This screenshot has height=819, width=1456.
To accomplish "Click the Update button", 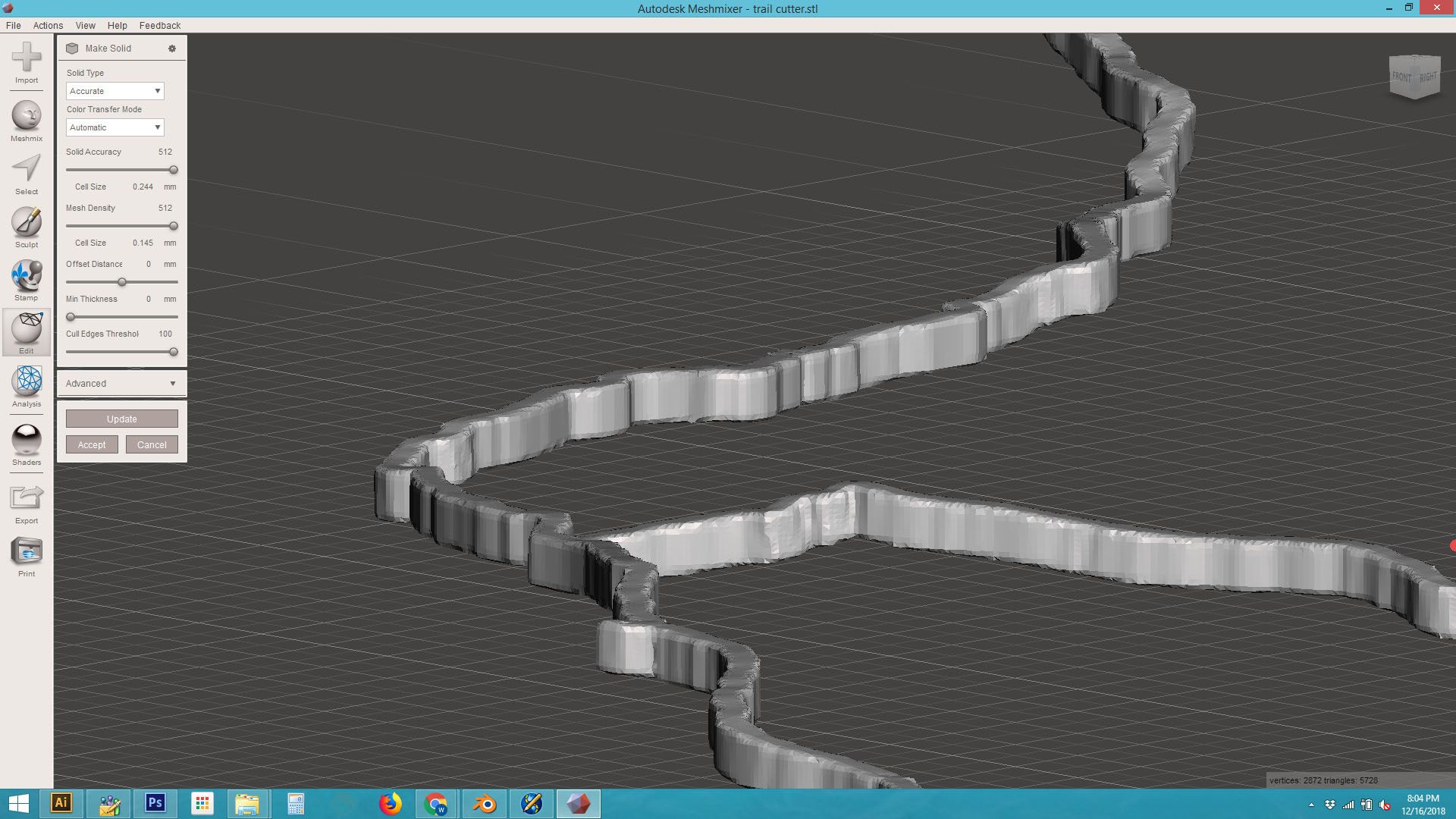I will 121,418.
